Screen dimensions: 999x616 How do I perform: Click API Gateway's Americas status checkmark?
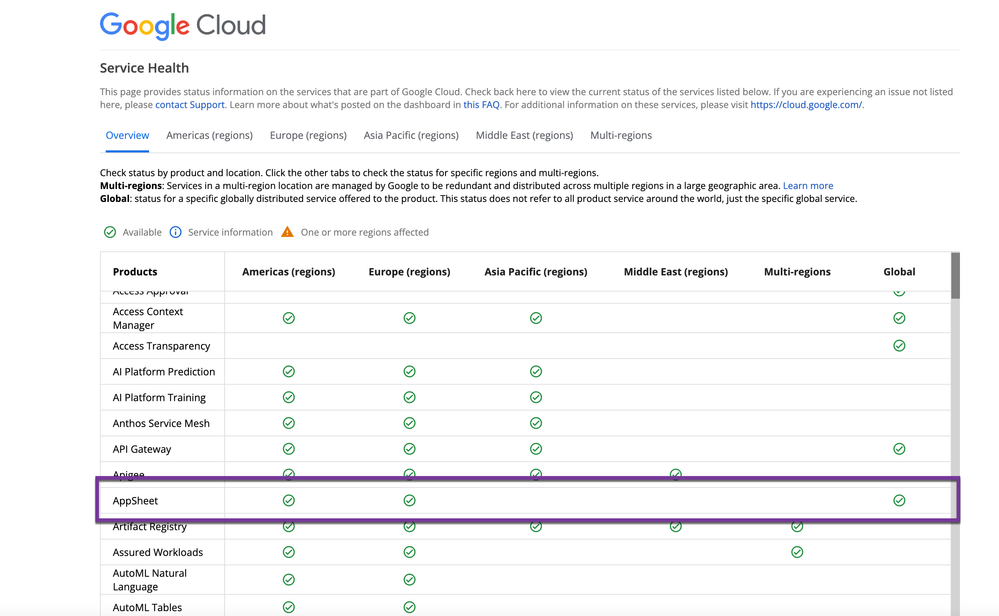(289, 449)
